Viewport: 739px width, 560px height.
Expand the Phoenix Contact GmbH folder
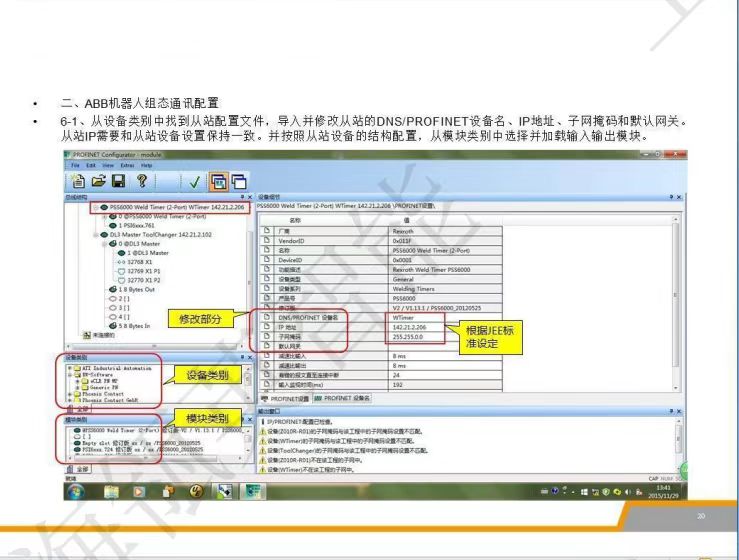tap(70, 400)
